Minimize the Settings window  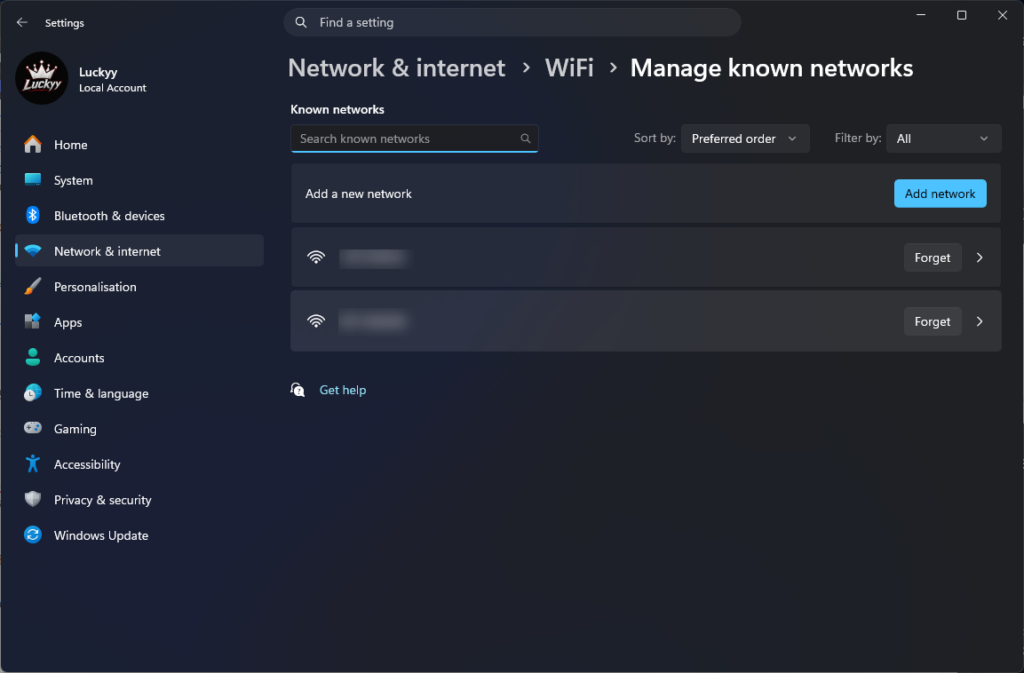pyautogui.click(x=921, y=15)
